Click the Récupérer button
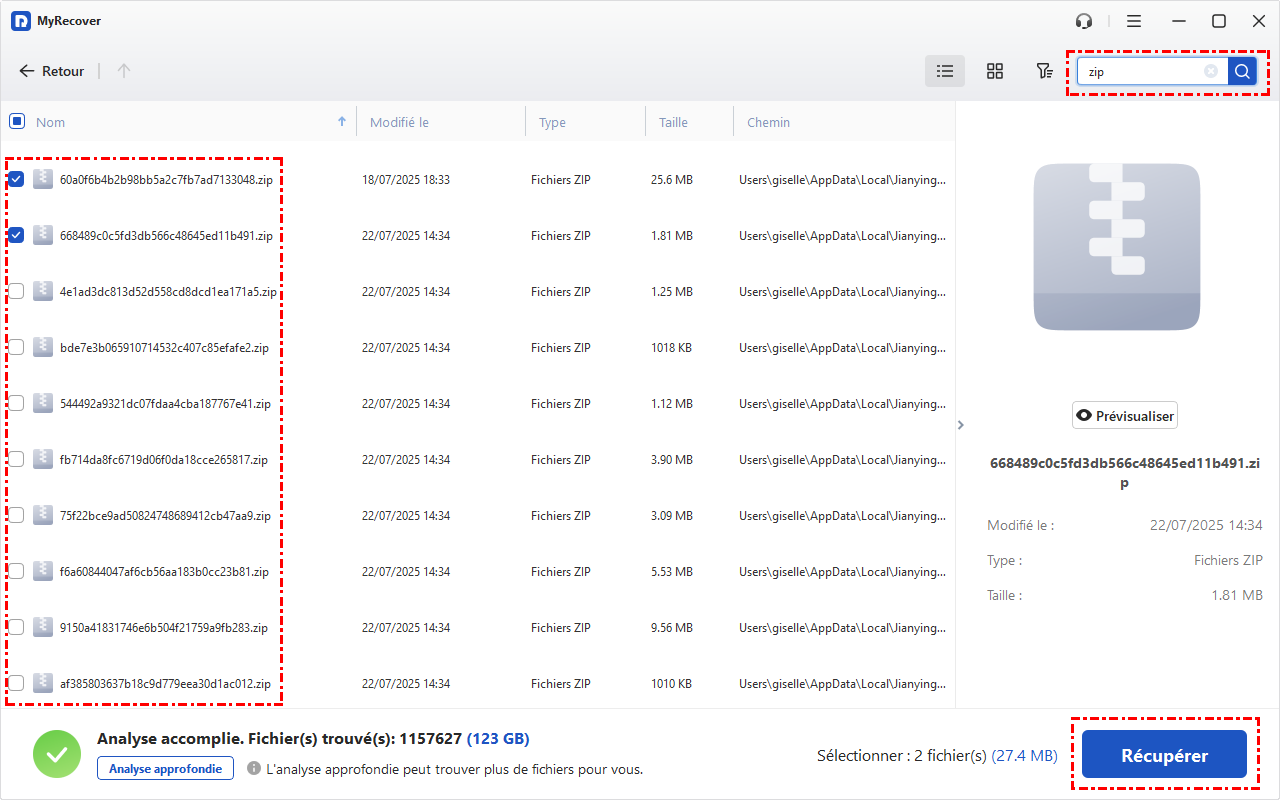Image resolution: width=1280 pixels, height=800 pixels. pyautogui.click(x=1164, y=756)
